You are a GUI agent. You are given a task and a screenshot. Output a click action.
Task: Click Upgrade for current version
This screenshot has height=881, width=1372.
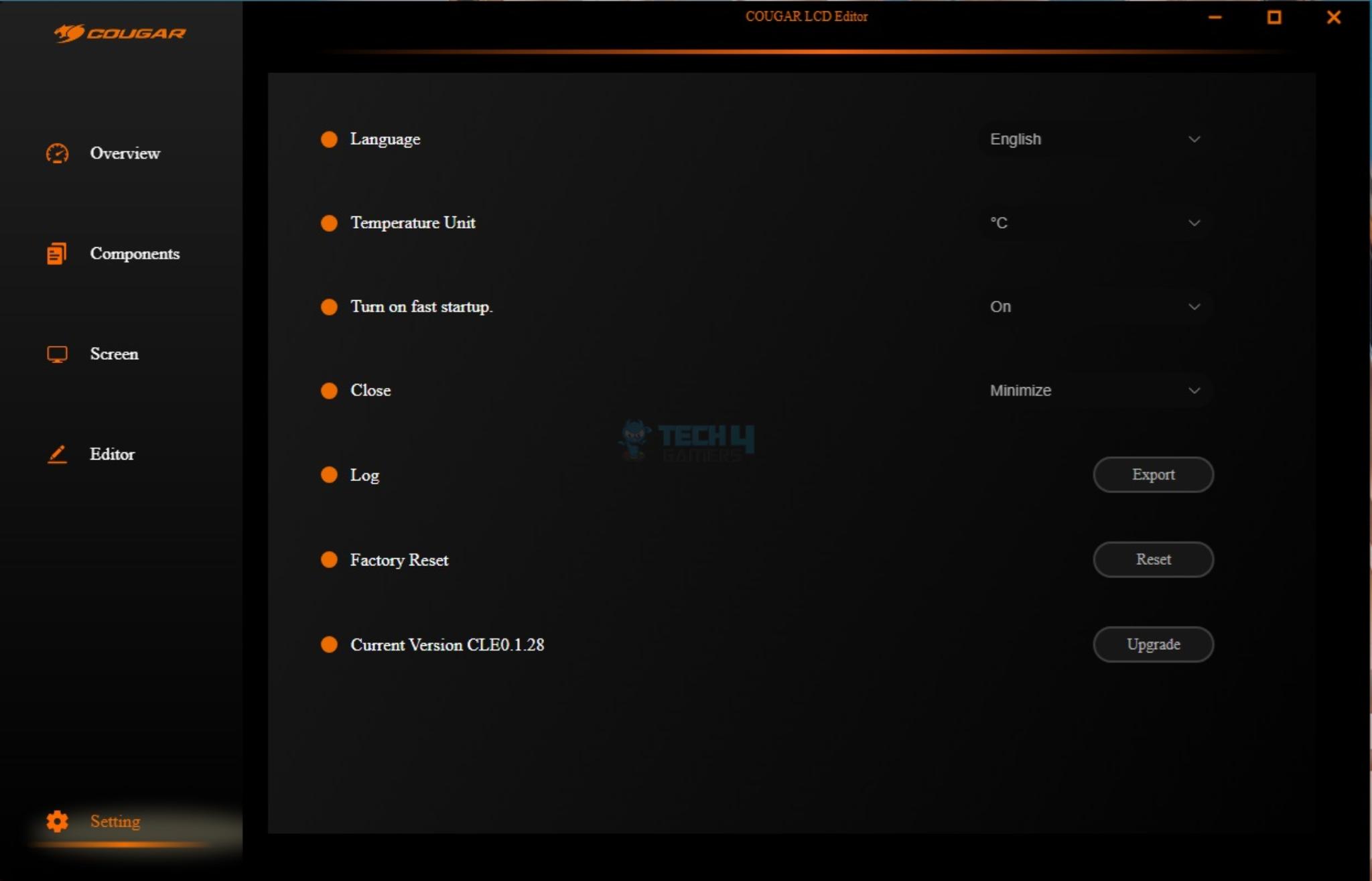point(1153,645)
